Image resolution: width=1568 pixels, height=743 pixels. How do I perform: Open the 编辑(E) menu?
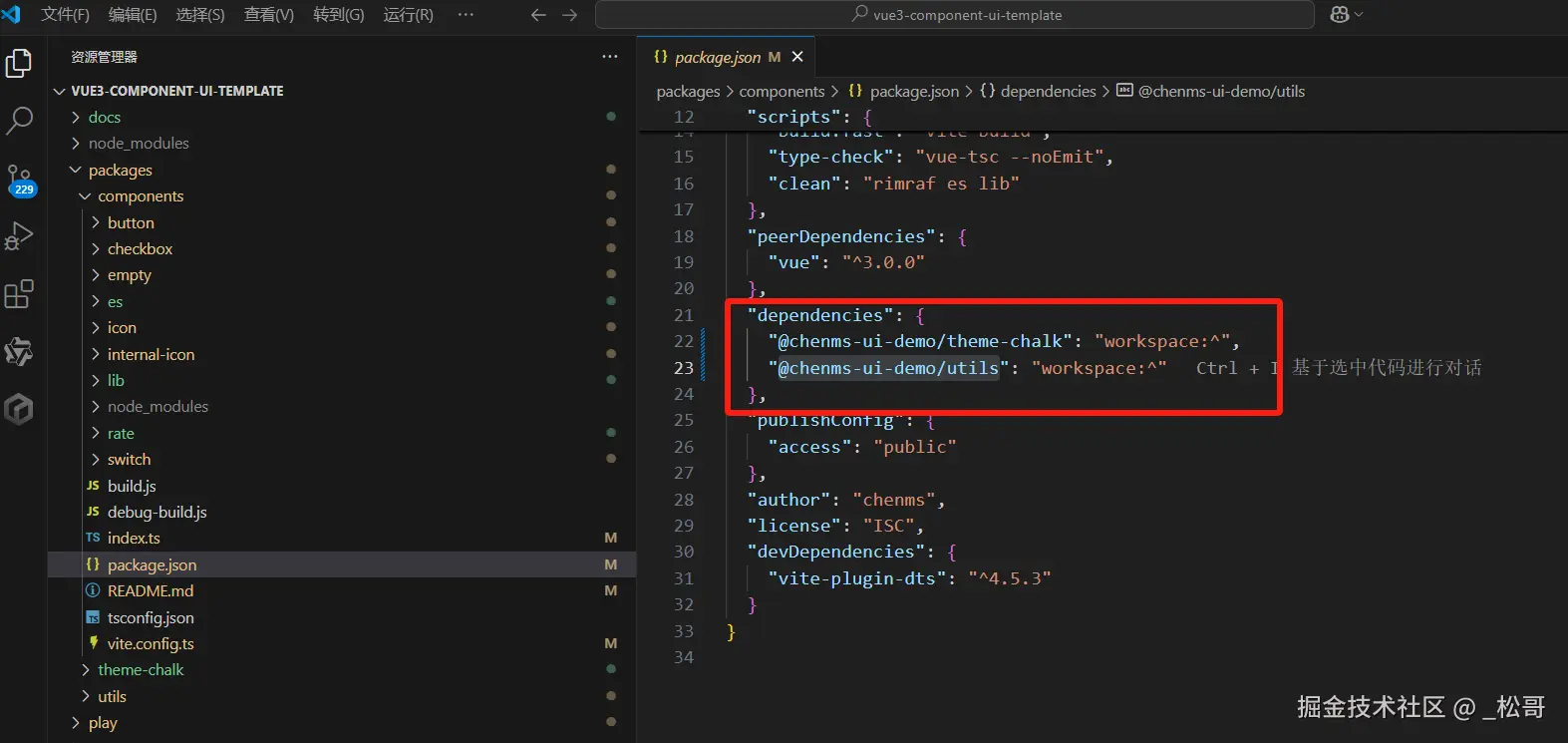pos(133,15)
